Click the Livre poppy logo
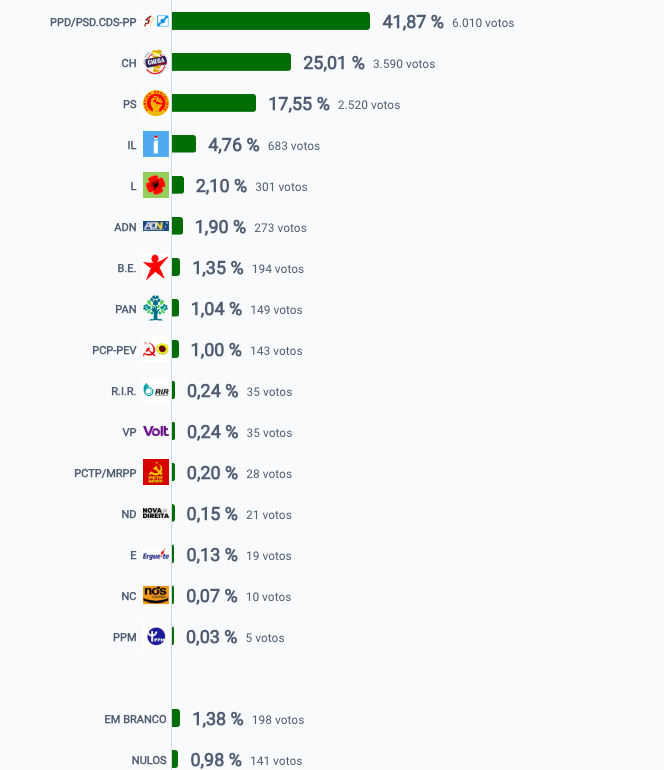 pyautogui.click(x=156, y=185)
